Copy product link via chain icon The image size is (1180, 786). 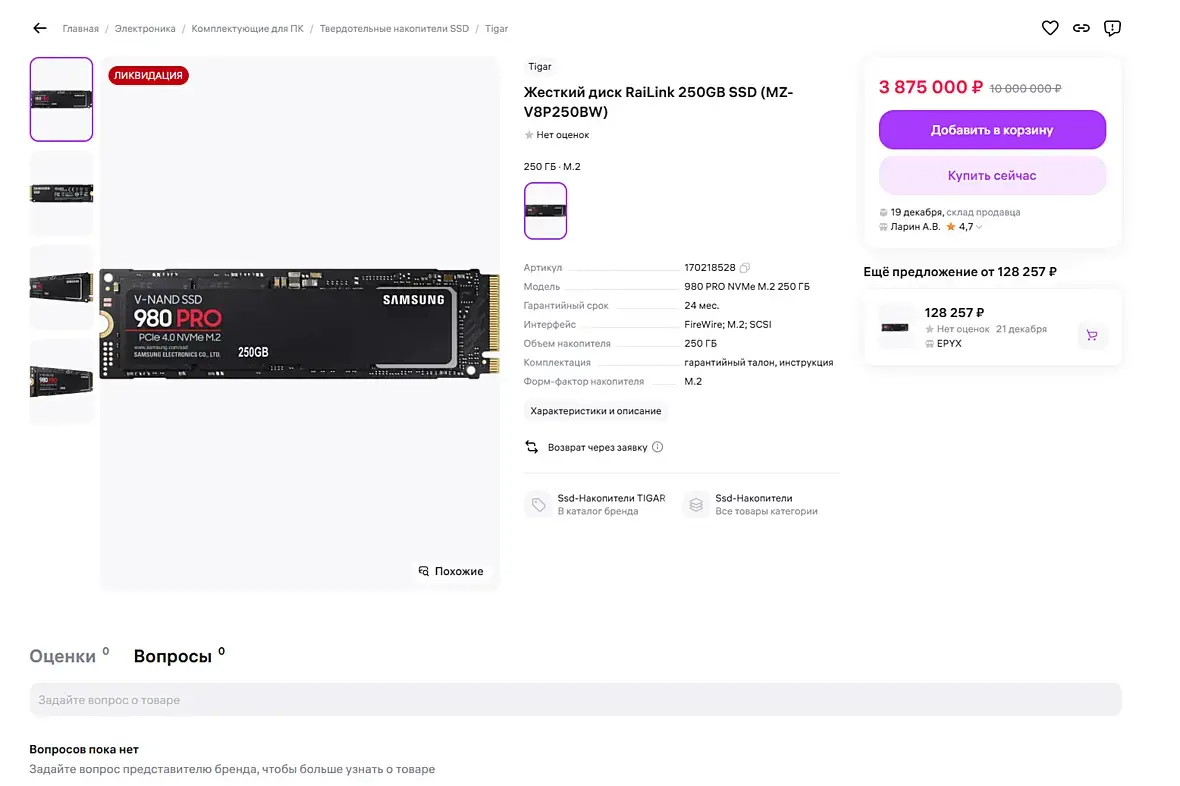pos(1081,28)
